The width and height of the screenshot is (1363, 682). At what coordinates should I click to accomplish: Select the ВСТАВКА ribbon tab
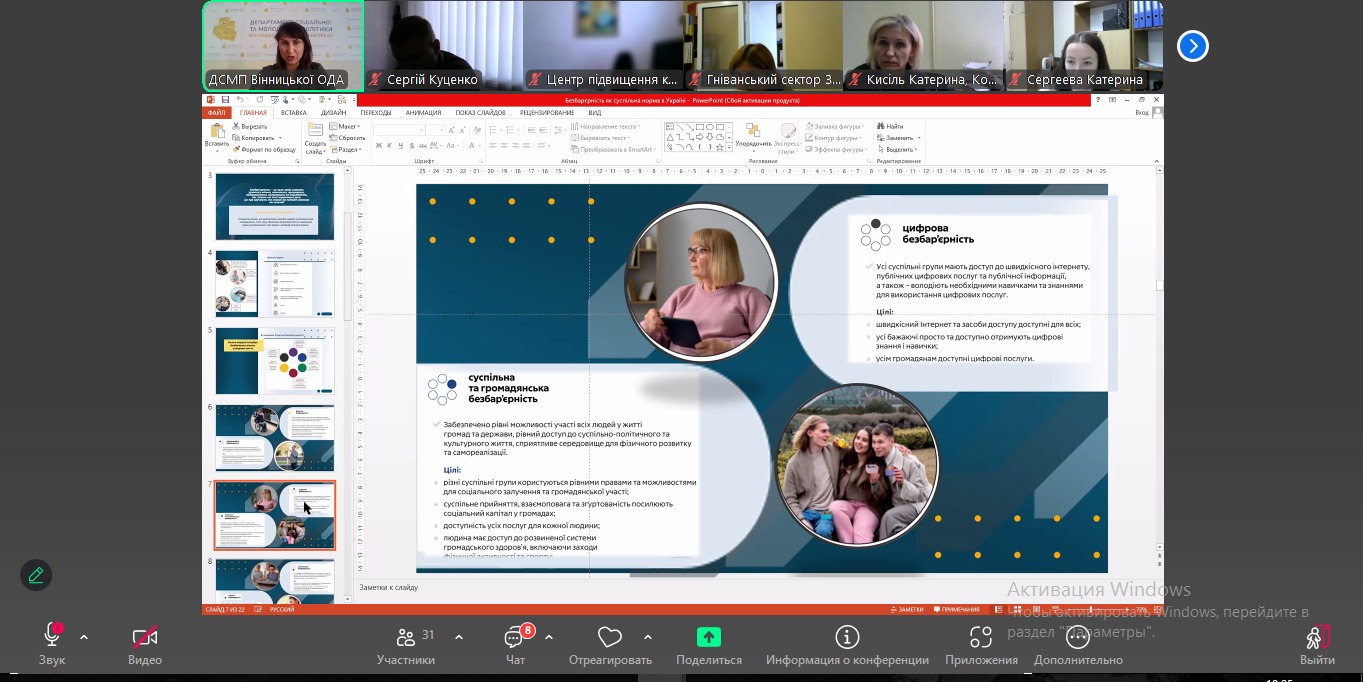(294, 113)
